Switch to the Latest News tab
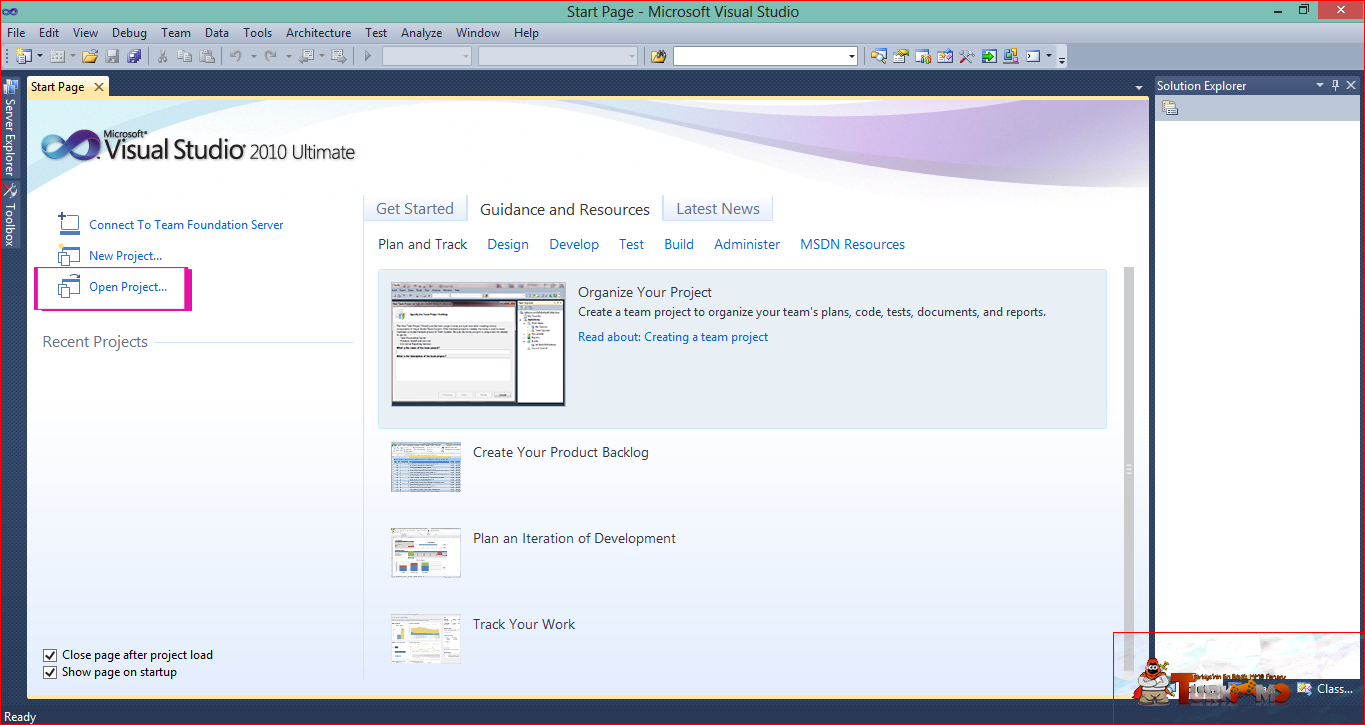The image size is (1365, 725). point(718,208)
